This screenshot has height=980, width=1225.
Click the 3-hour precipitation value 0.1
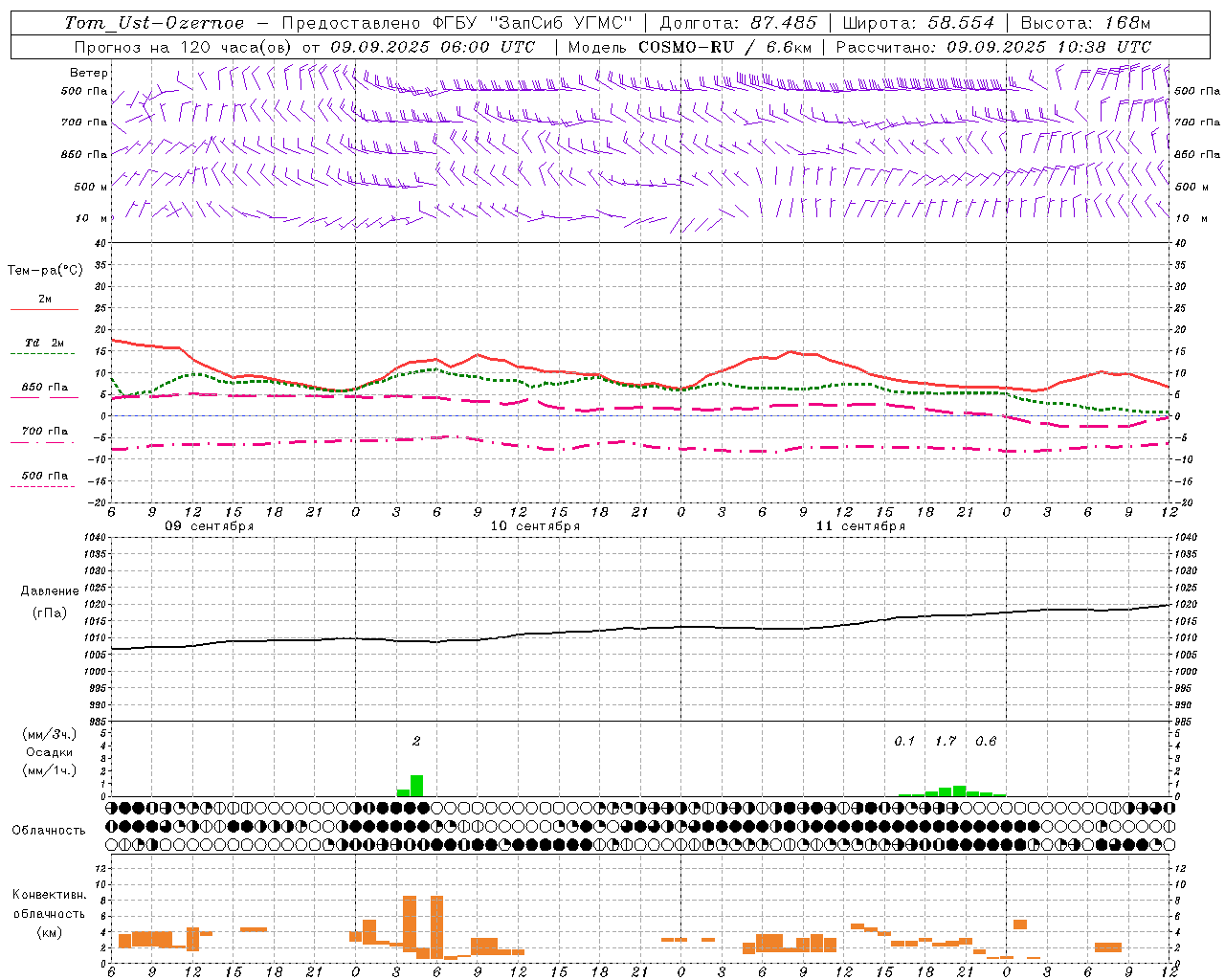[904, 742]
